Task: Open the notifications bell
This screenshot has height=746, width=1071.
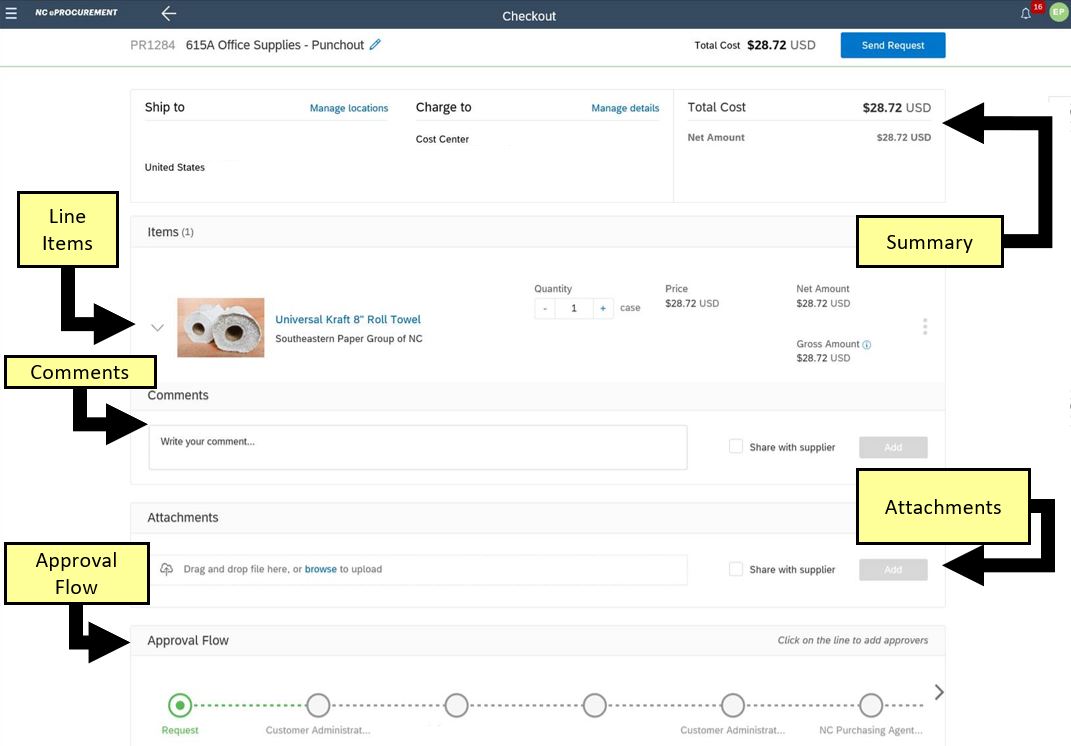Action: (x=1025, y=13)
